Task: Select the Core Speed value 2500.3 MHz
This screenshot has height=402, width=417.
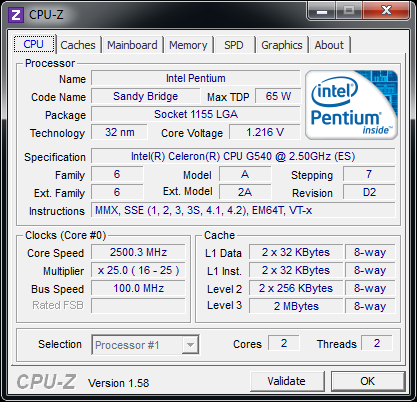Action: pyautogui.click(x=138, y=252)
